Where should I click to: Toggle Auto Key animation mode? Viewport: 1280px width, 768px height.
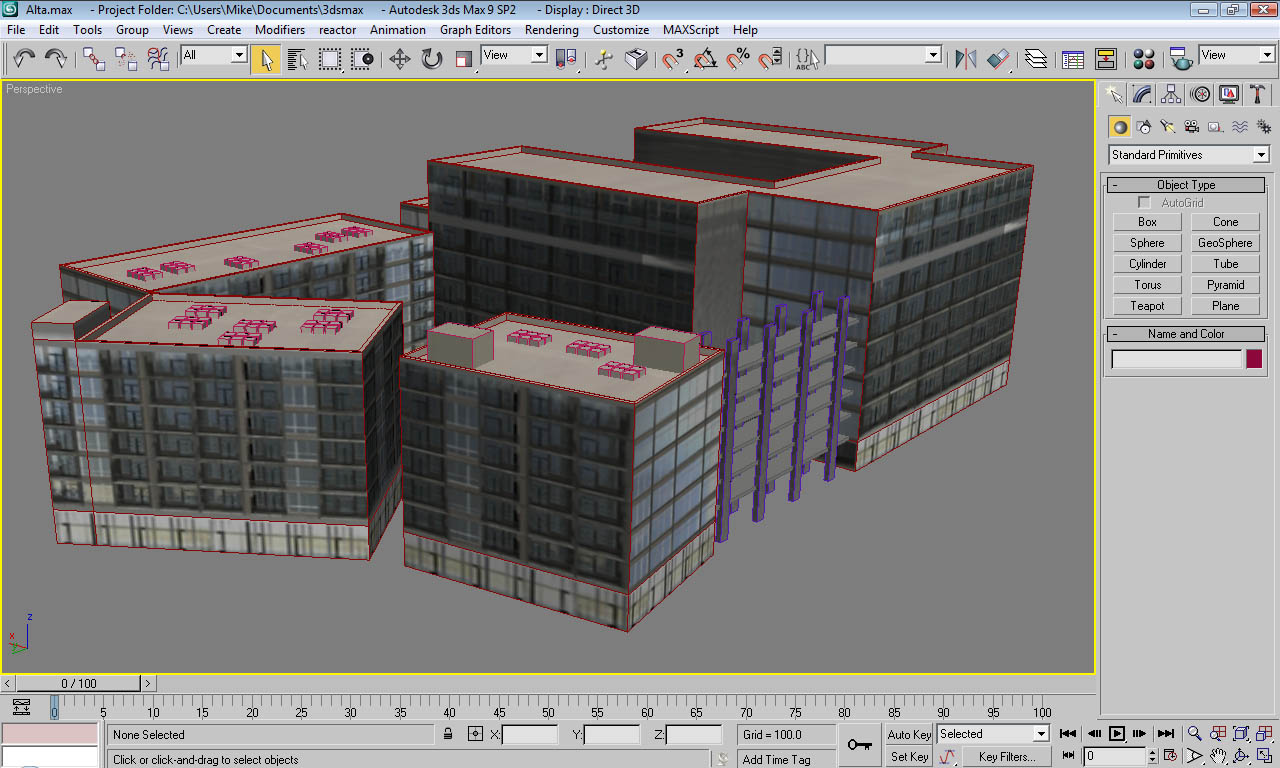coord(909,735)
